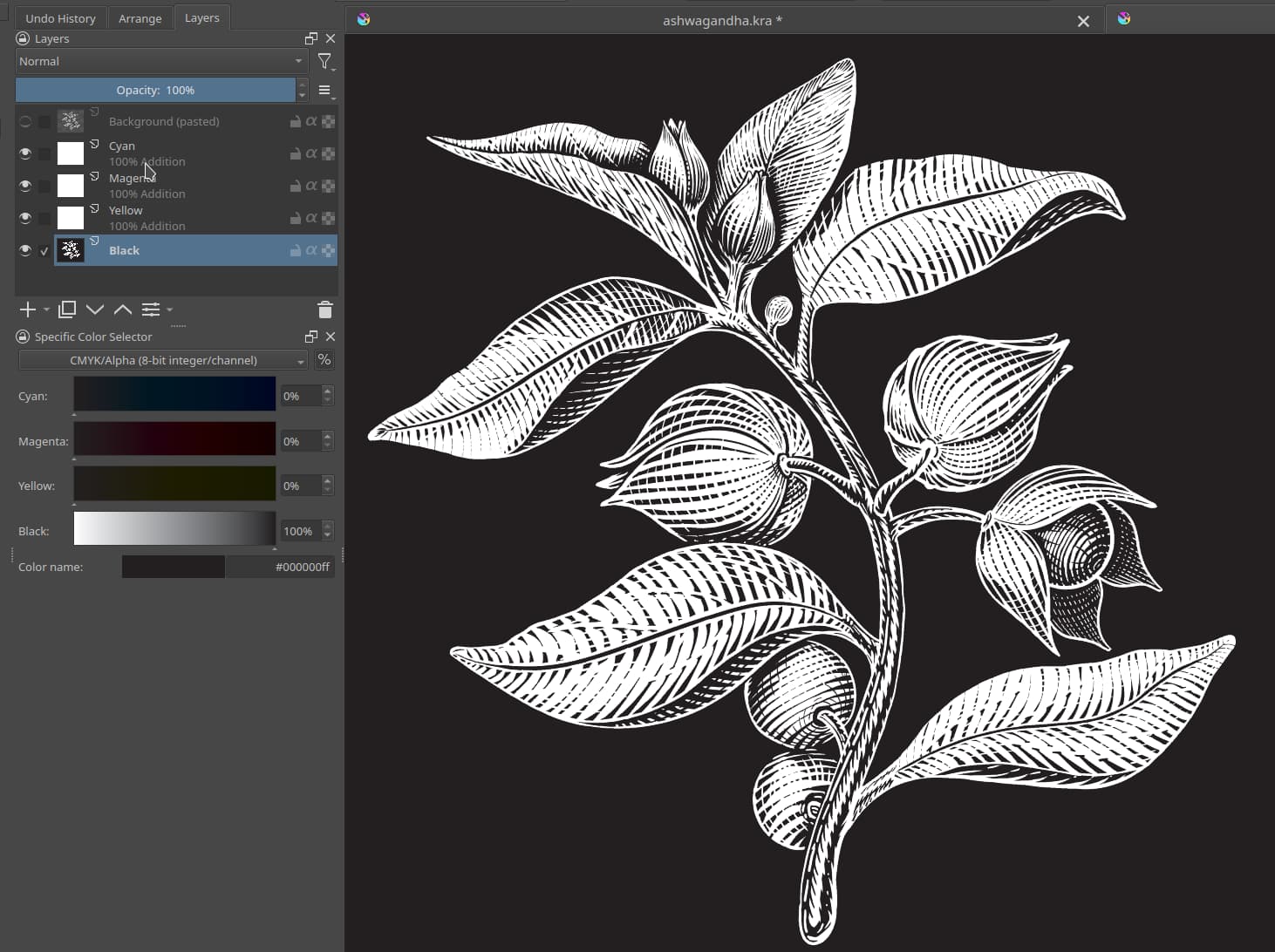Click the Add new layer plus icon
Image resolution: width=1275 pixels, height=952 pixels.
pyautogui.click(x=27, y=309)
